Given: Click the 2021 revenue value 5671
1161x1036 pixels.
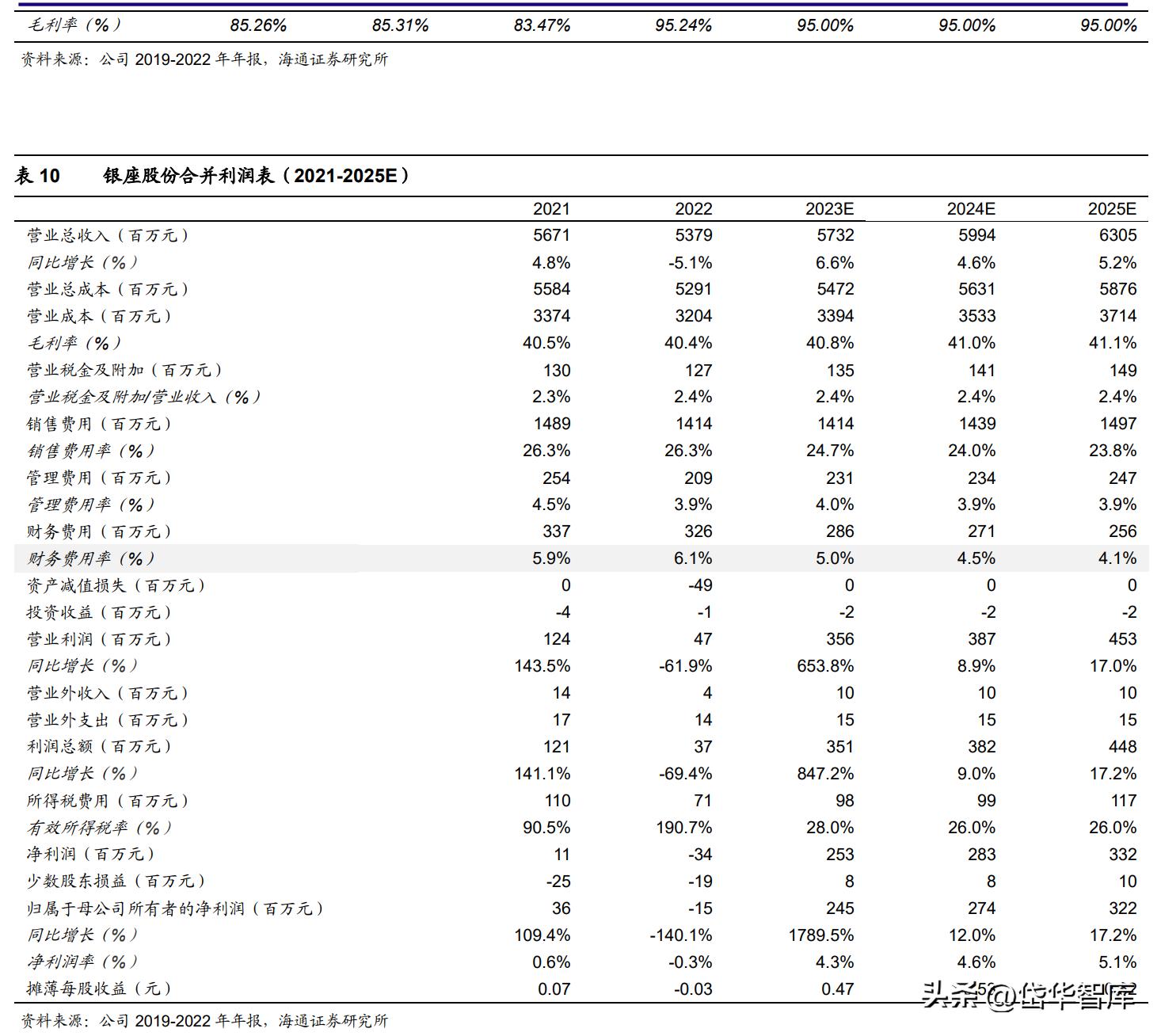Looking at the screenshot, I should point(551,235).
